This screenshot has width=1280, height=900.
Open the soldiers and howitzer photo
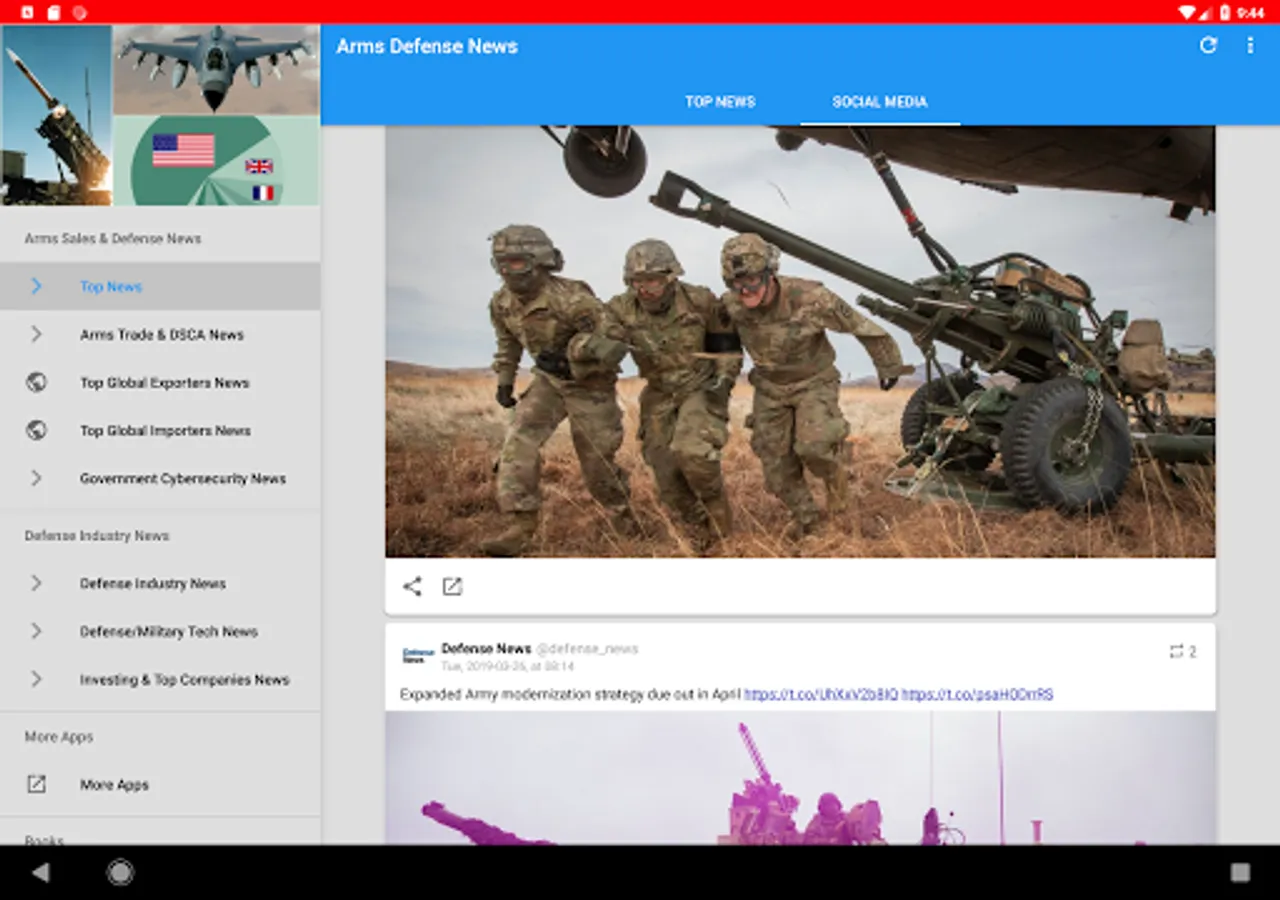(x=800, y=341)
